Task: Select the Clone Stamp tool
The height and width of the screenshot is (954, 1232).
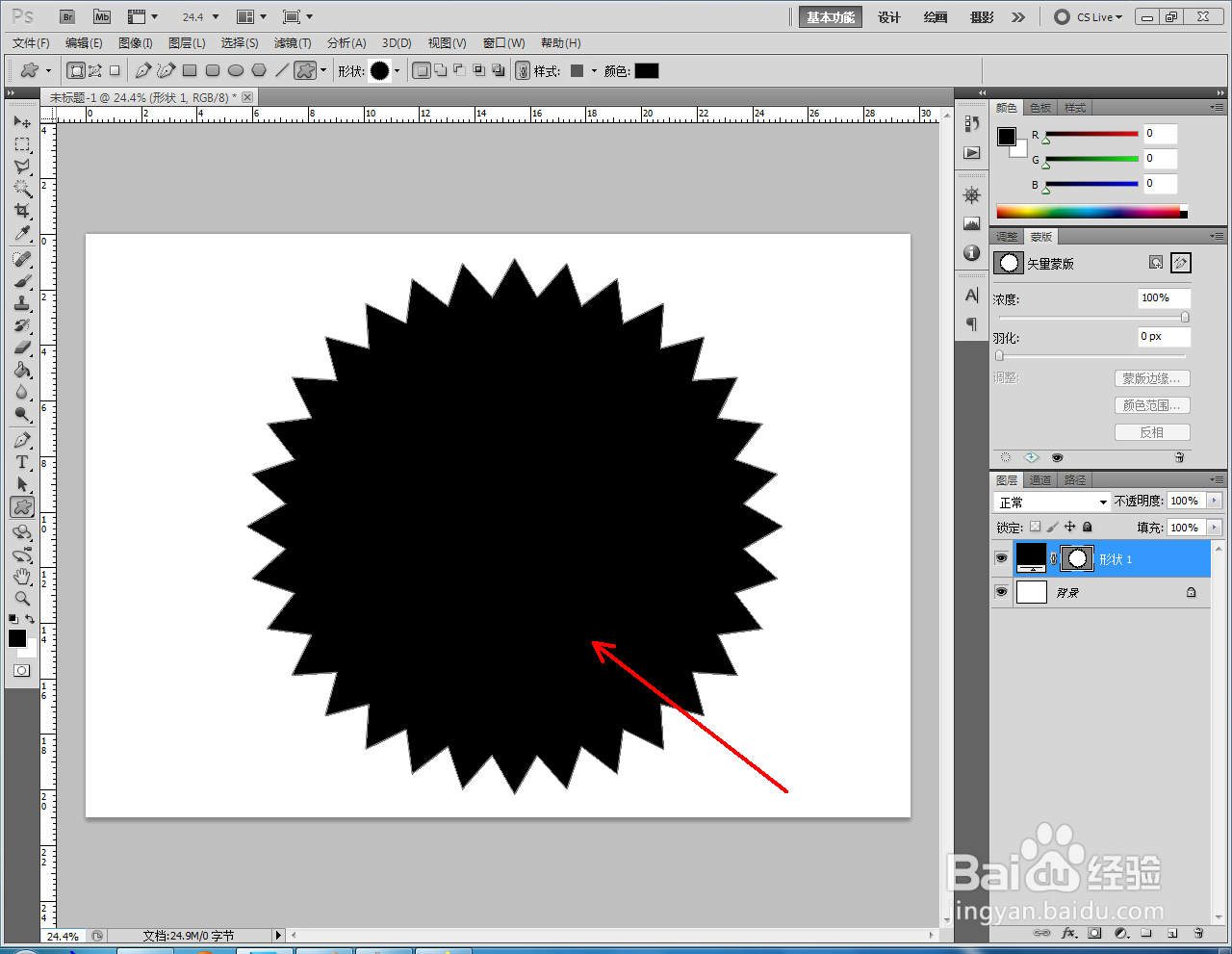Action: pos(22,303)
